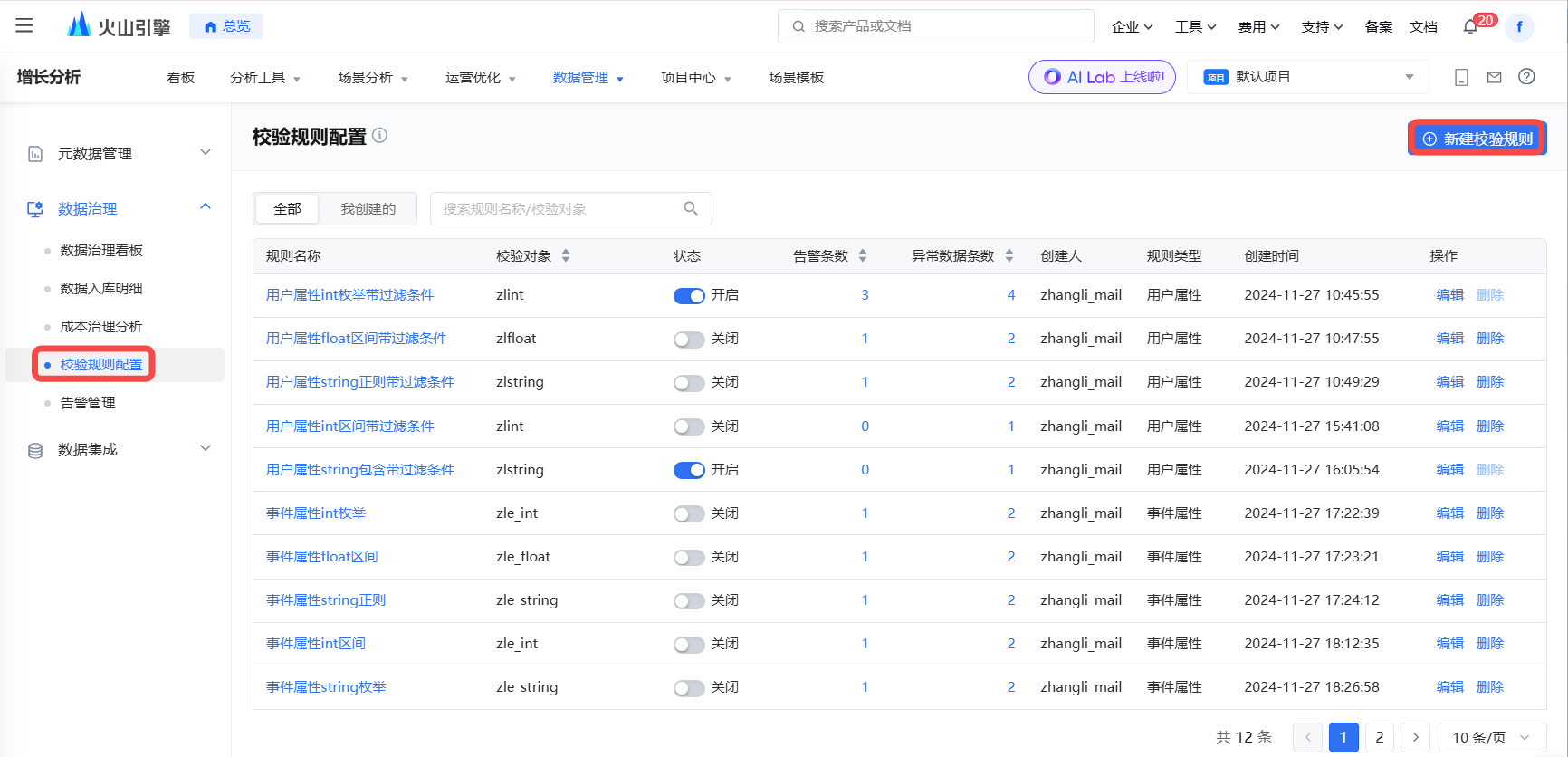The height and width of the screenshot is (757, 1568).
Task: Open the 场景分析 menu
Action: (x=373, y=77)
